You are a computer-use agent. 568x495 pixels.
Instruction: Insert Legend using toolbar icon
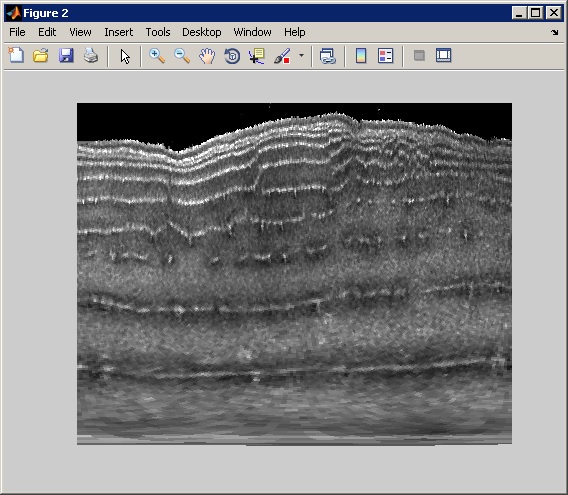(385, 56)
